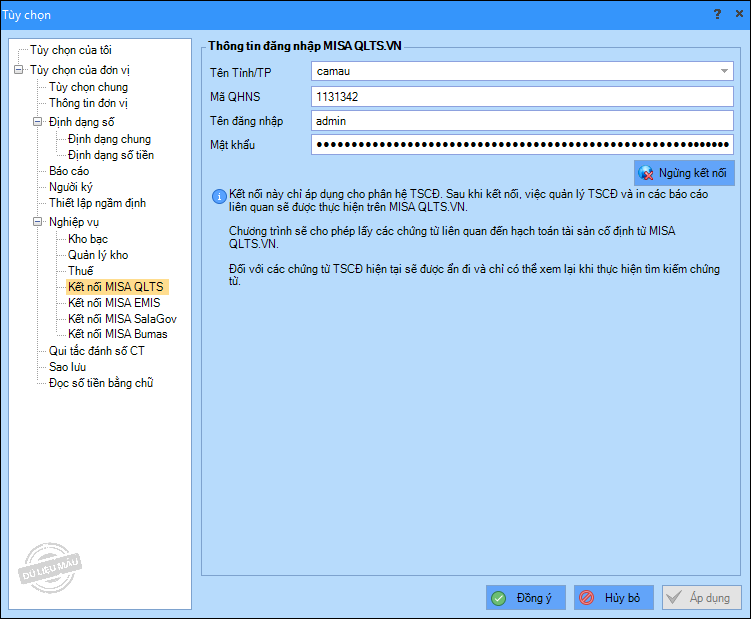
Task: Open Đọc số tiền bằng chữ options
Action: (x=101, y=383)
